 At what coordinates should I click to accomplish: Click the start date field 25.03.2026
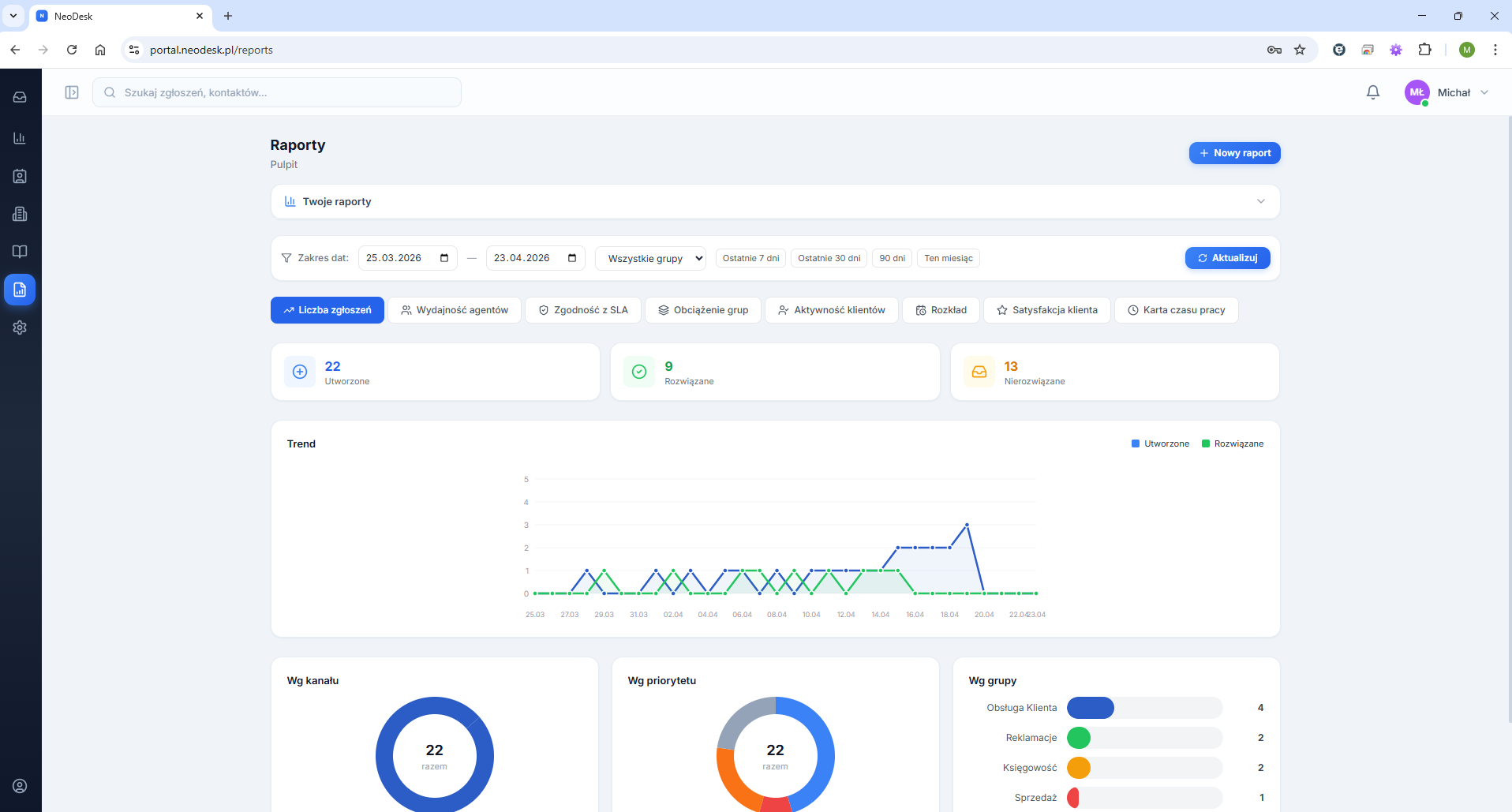click(408, 258)
